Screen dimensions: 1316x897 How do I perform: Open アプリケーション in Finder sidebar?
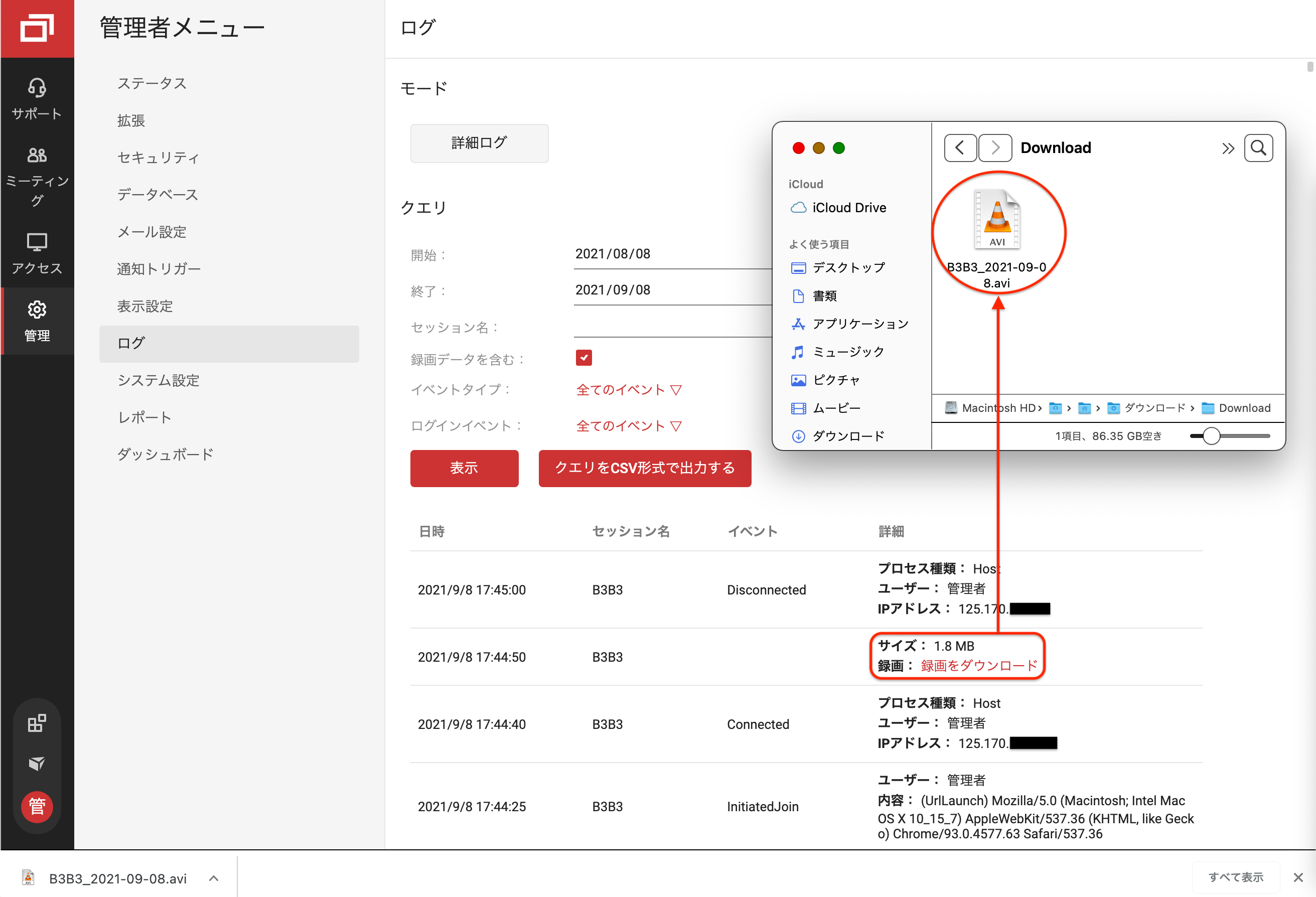(849, 324)
